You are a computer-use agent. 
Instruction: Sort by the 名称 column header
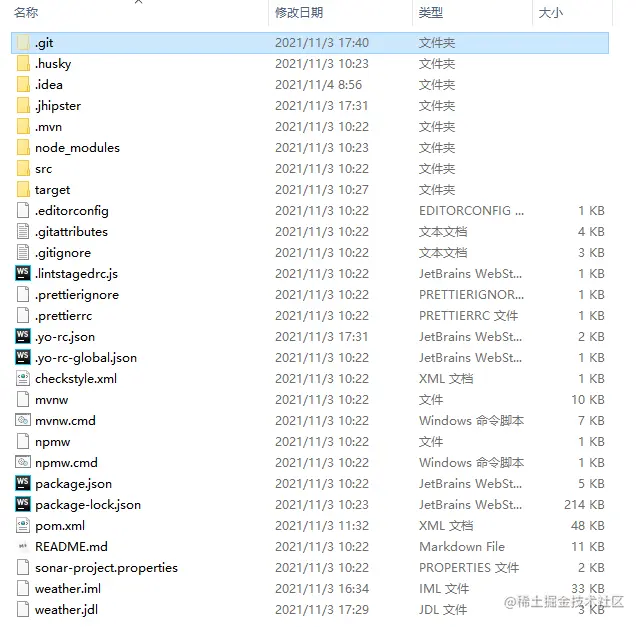(26, 13)
